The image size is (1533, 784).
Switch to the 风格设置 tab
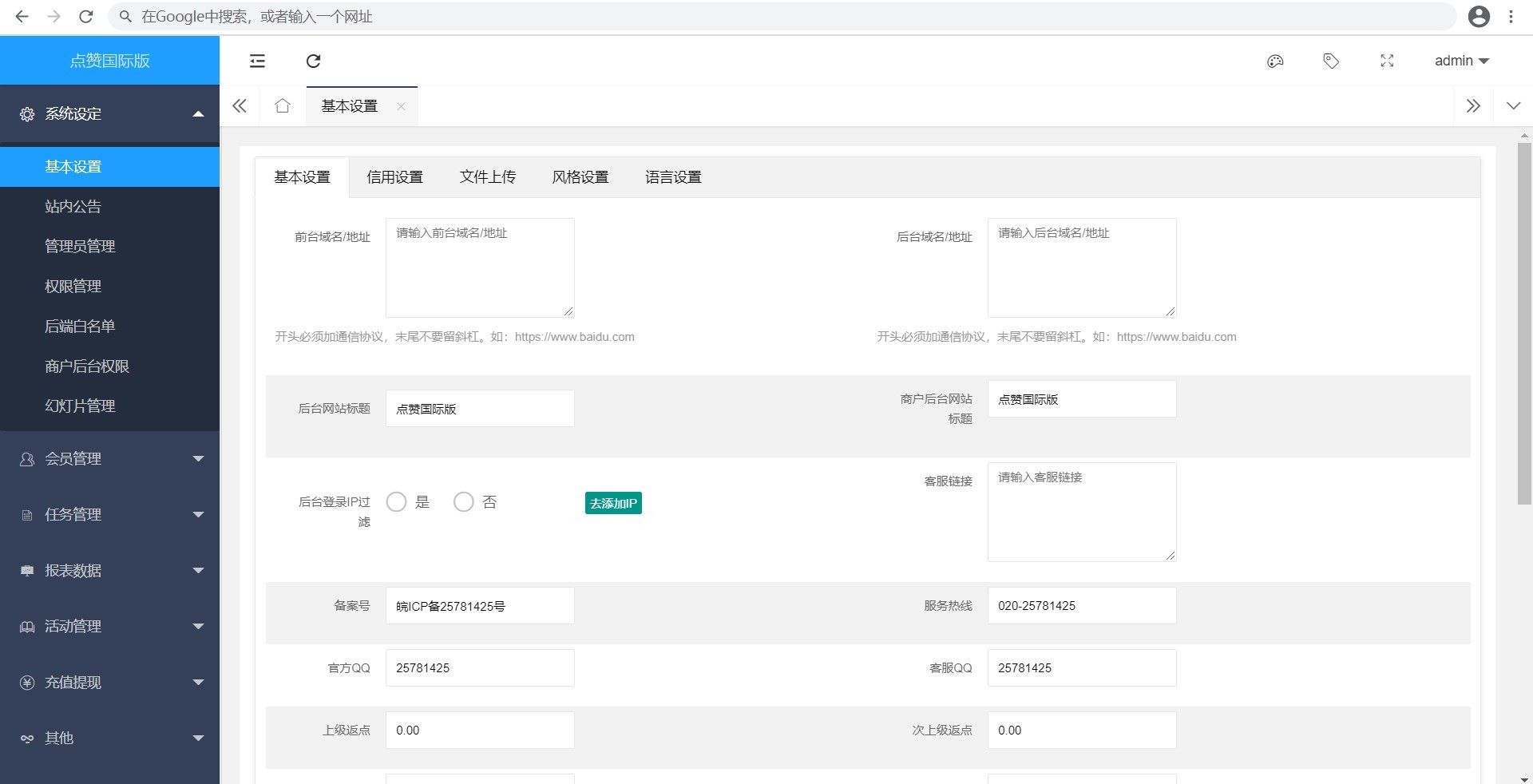click(x=580, y=177)
